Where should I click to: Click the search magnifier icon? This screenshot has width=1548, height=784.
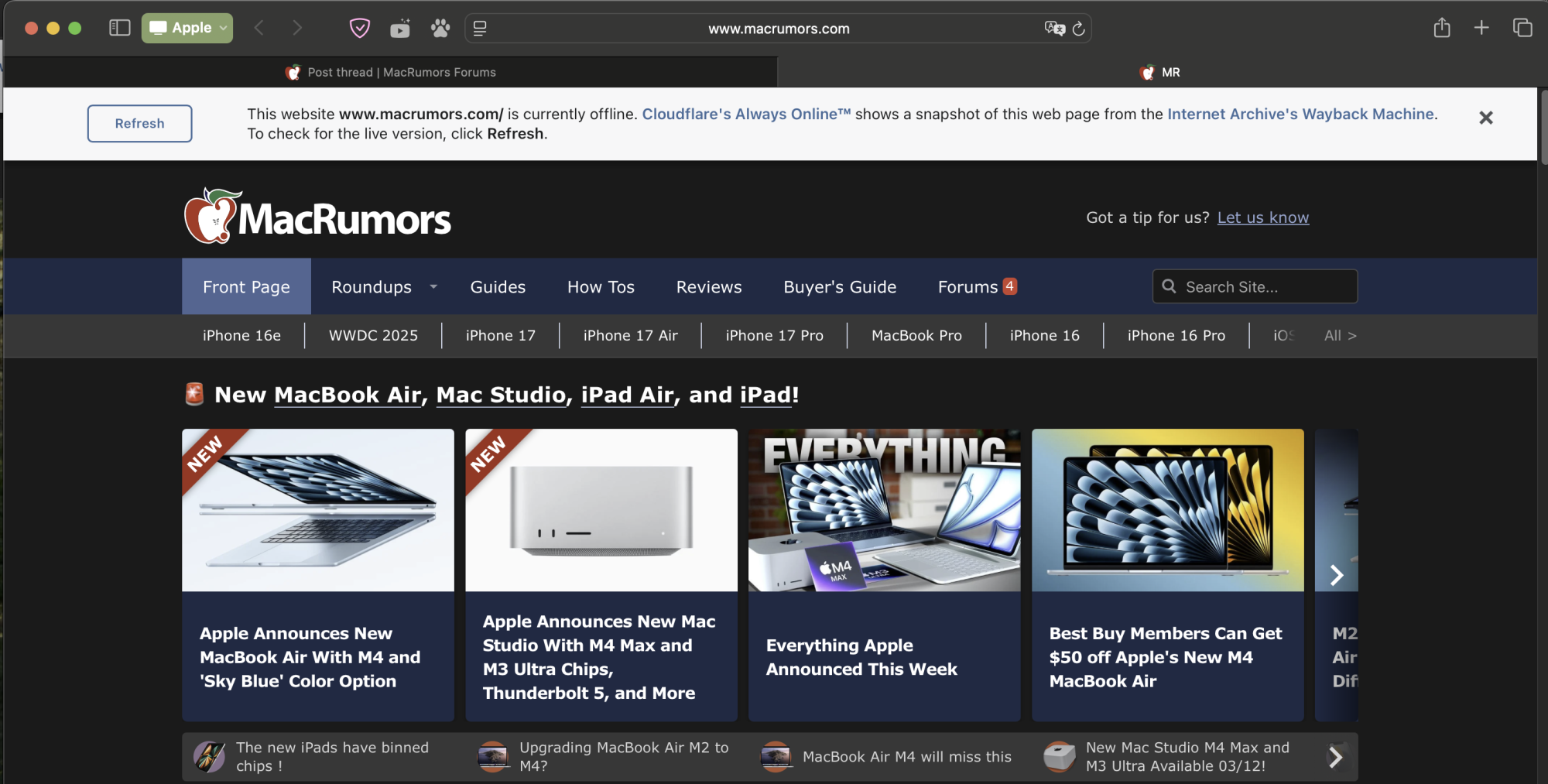tap(1169, 286)
